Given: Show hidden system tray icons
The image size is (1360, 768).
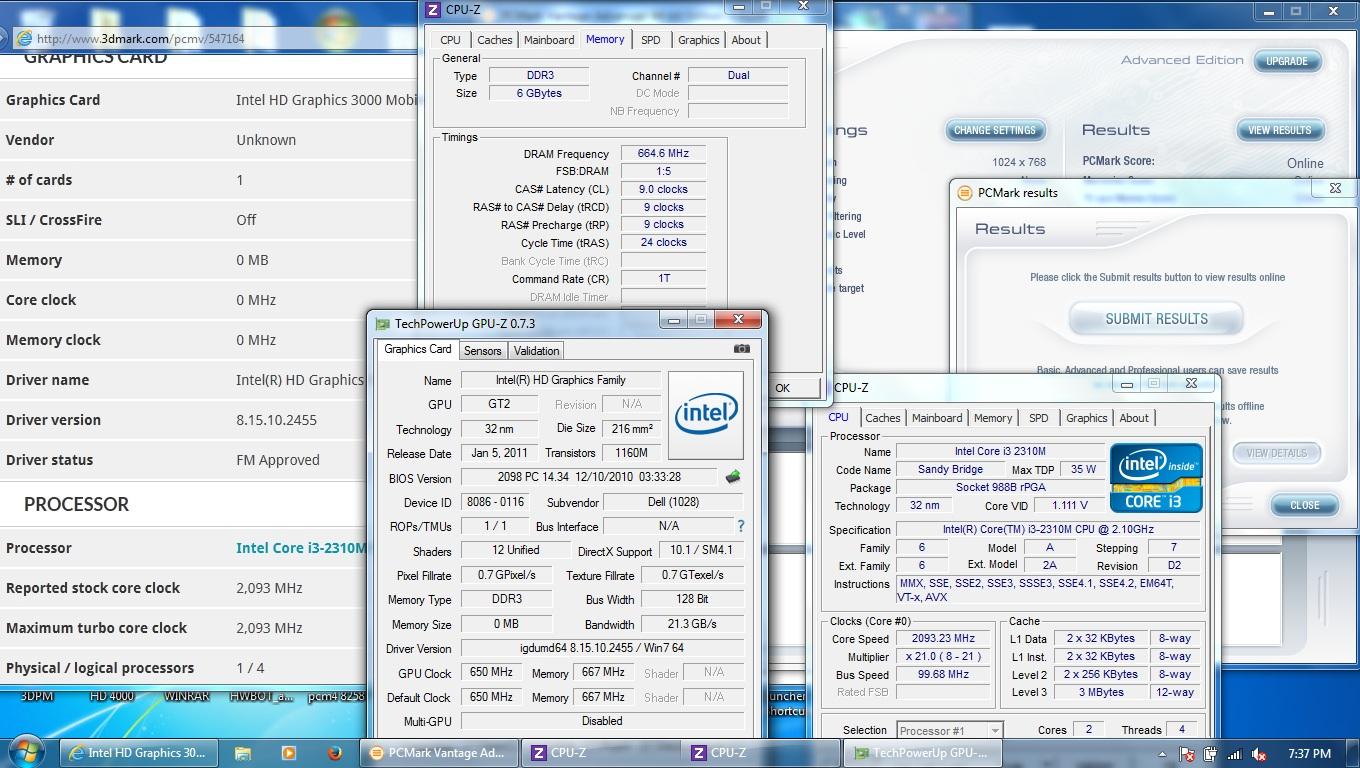Looking at the screenshot, I should [x=1163, y=754].
